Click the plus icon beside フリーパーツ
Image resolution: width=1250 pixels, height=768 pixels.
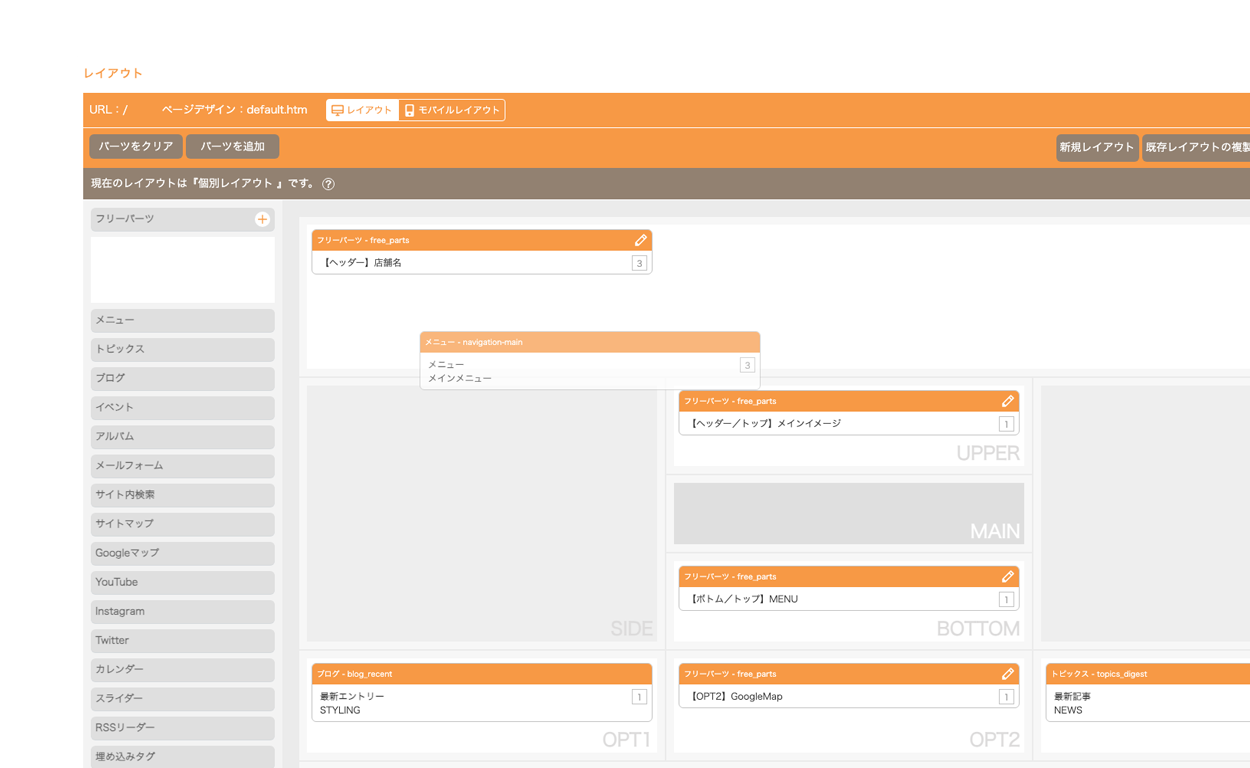pyautogui.click(x=262, y=219)
